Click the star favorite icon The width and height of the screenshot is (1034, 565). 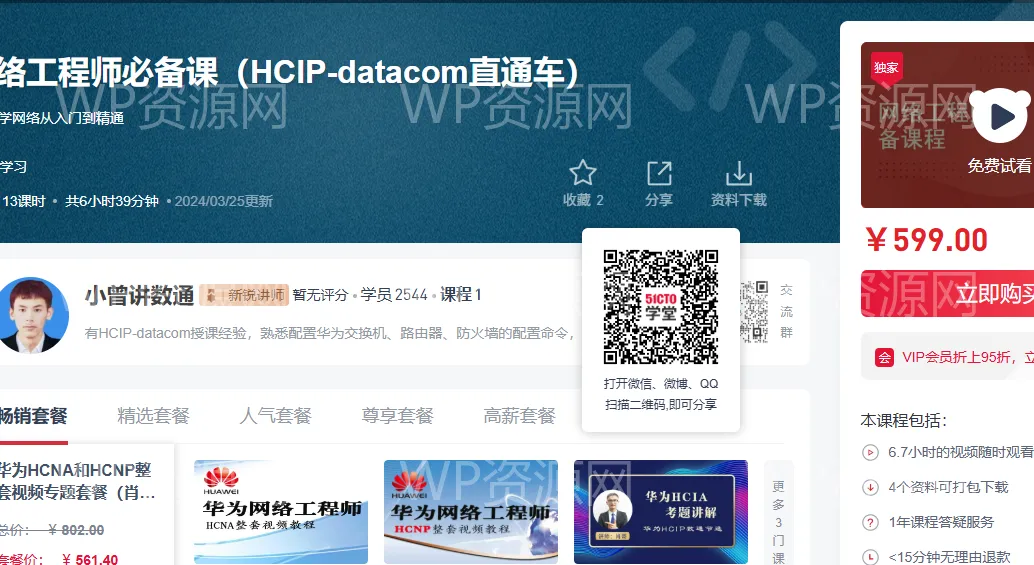click(582, 173)
